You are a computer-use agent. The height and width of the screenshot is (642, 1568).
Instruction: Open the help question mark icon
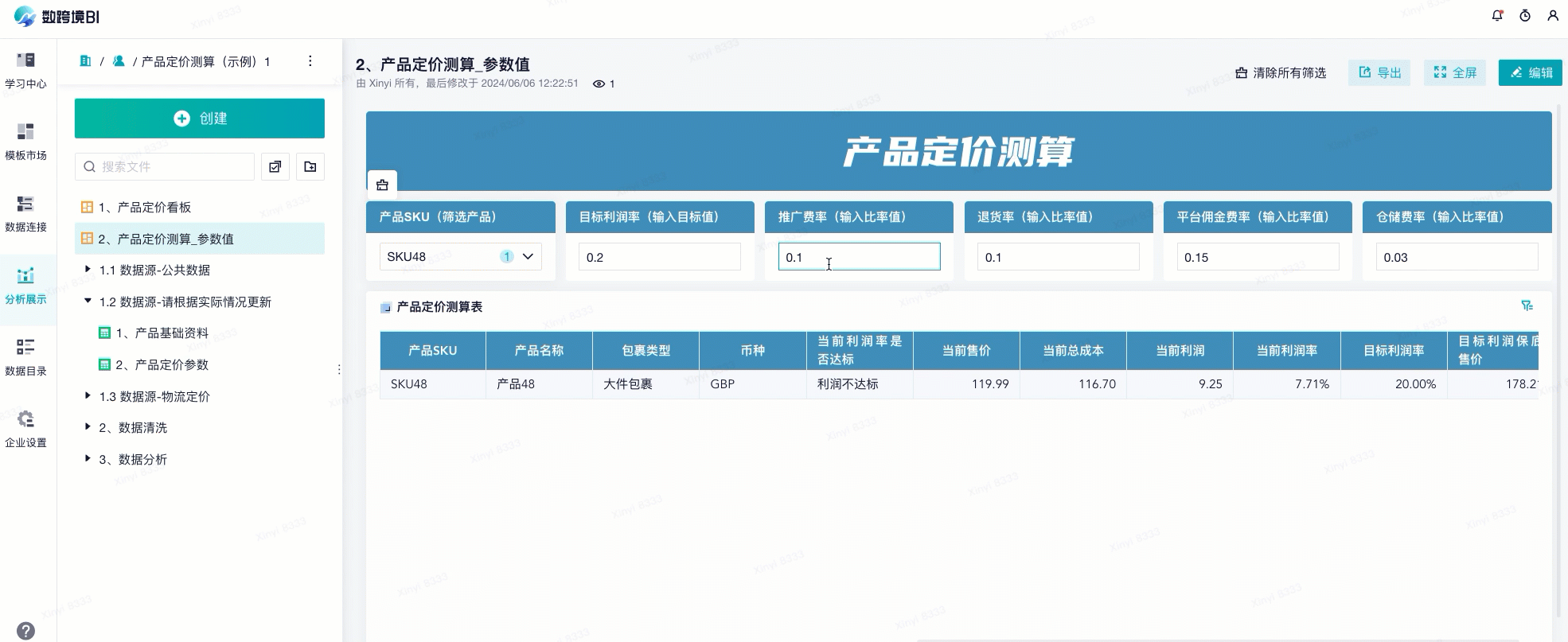click(x=25, y=631)
